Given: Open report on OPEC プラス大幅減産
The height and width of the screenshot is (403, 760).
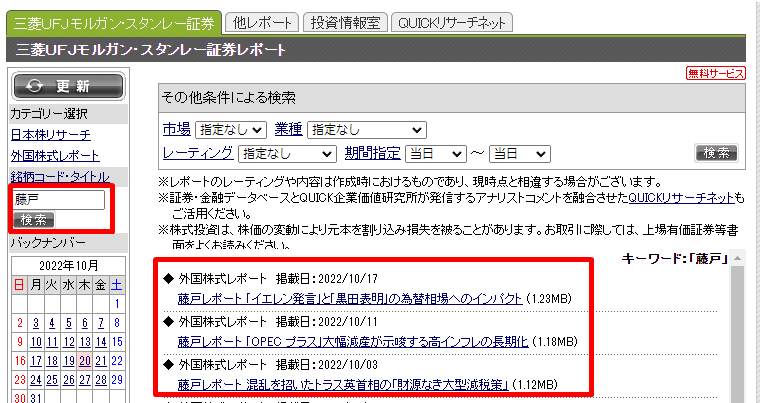Looking at the screenshot, I should click(353, 342).
